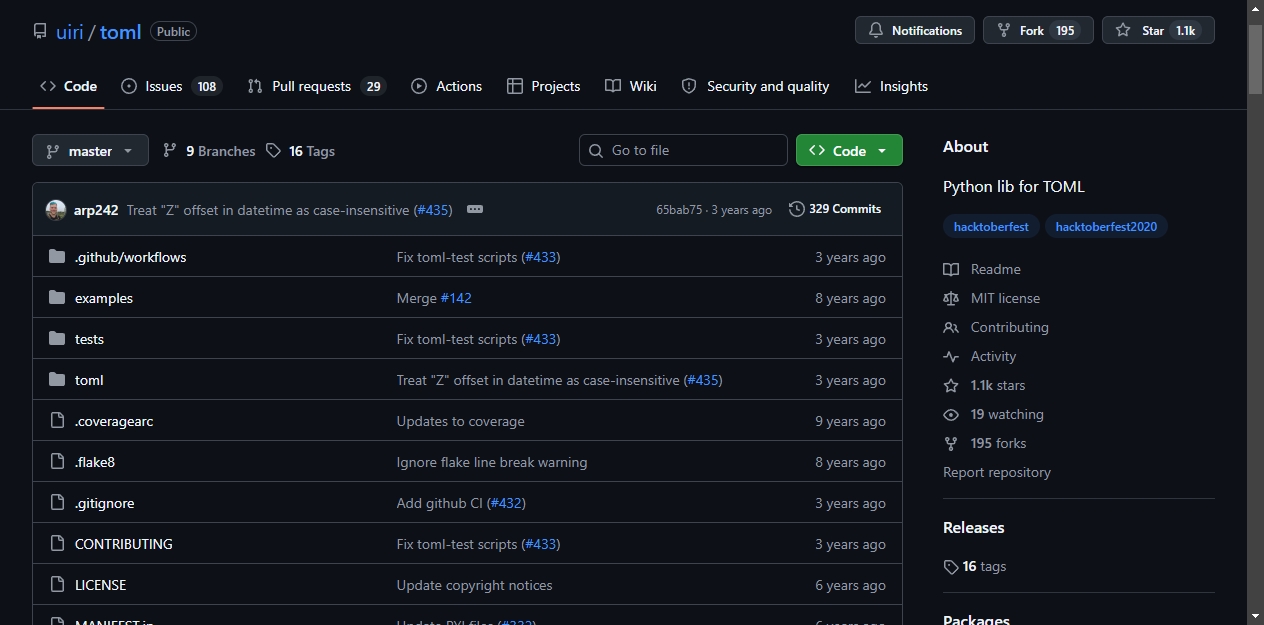
Task: Expand commit message ellipsis button
Action: pos(475,209)
